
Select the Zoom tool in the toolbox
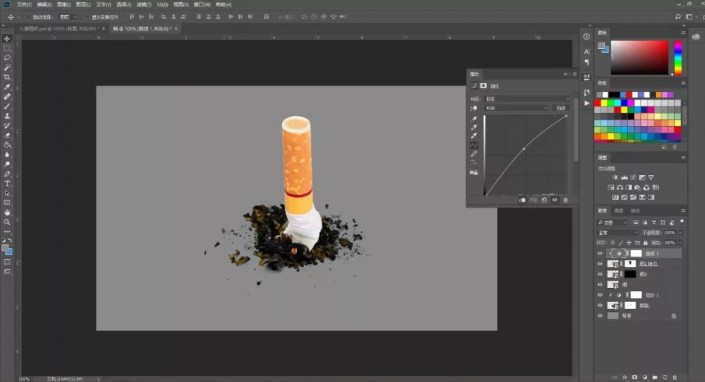click(x=7, y=222)
